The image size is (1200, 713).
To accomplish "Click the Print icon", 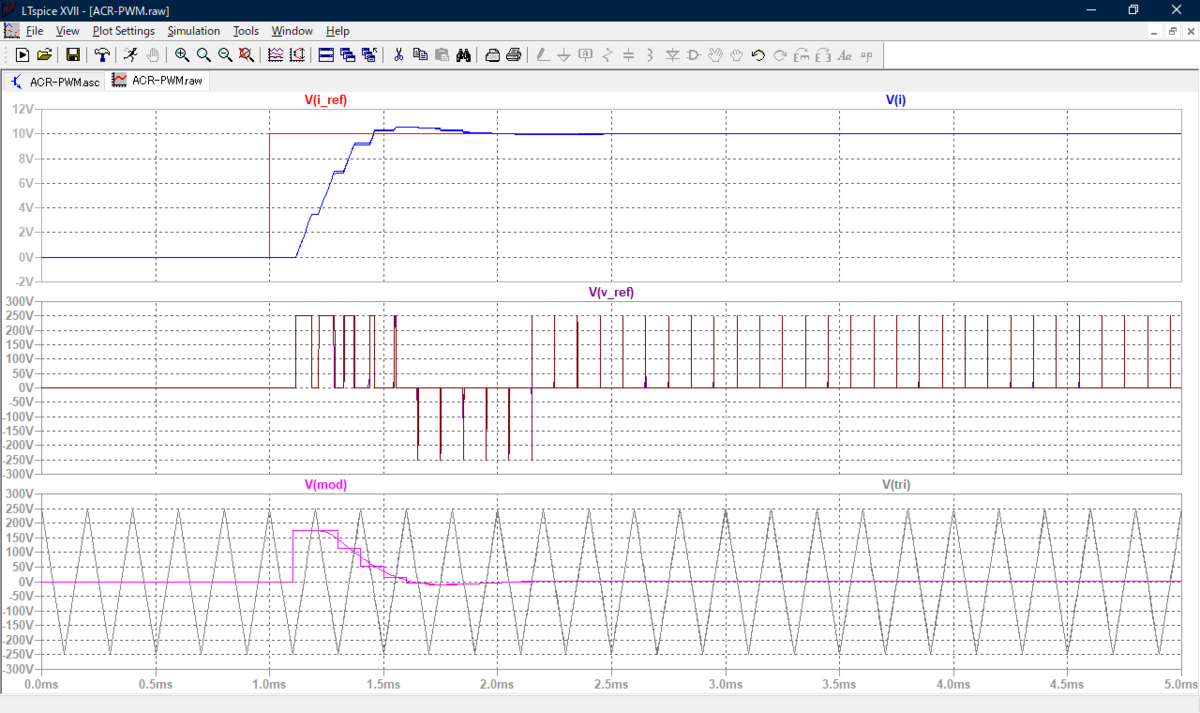I will [x=513, y=55].
